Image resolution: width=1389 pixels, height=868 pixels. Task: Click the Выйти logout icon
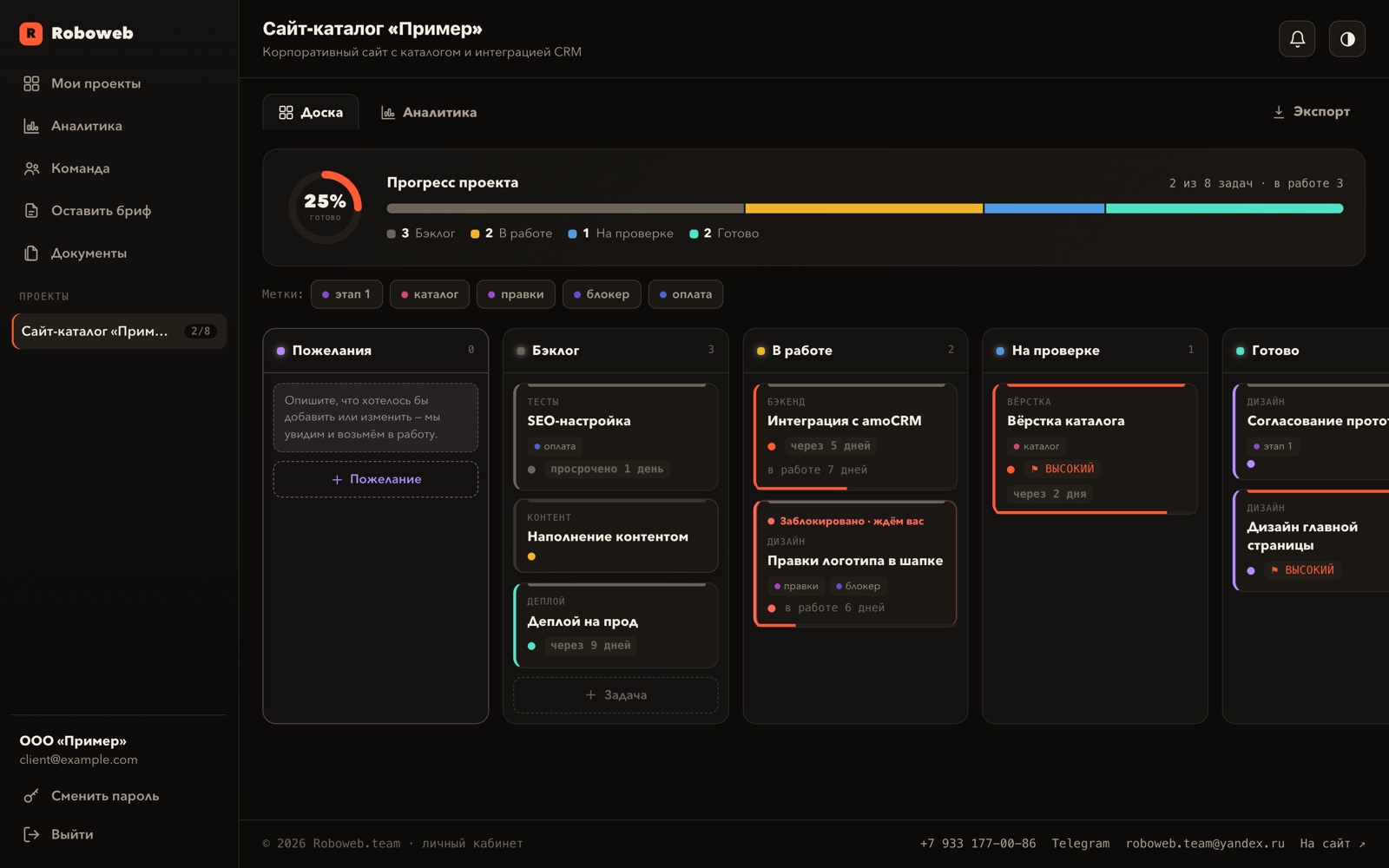(x=31, y=834)
